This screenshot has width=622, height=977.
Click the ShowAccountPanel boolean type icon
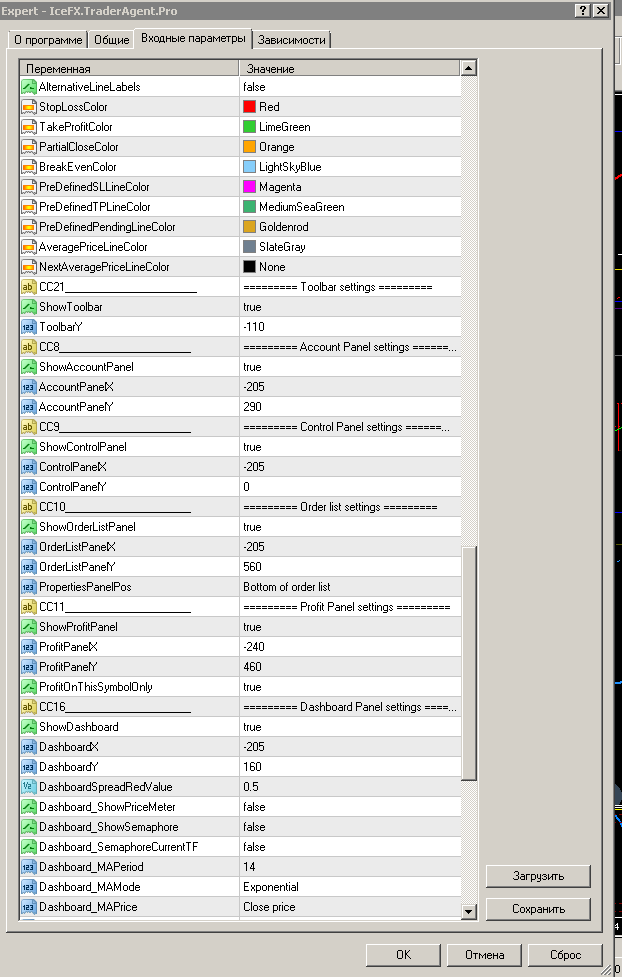29,366
